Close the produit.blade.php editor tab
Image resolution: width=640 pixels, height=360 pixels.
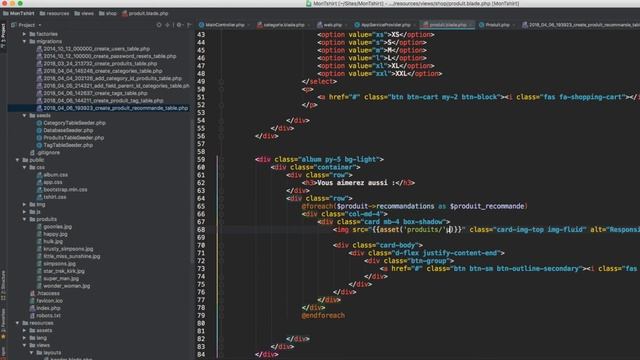coord(471,25)
